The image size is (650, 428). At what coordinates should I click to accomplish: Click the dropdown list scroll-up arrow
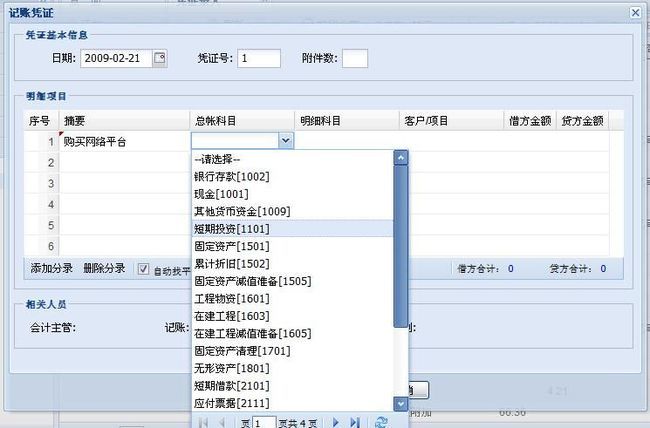pos(400,158)
